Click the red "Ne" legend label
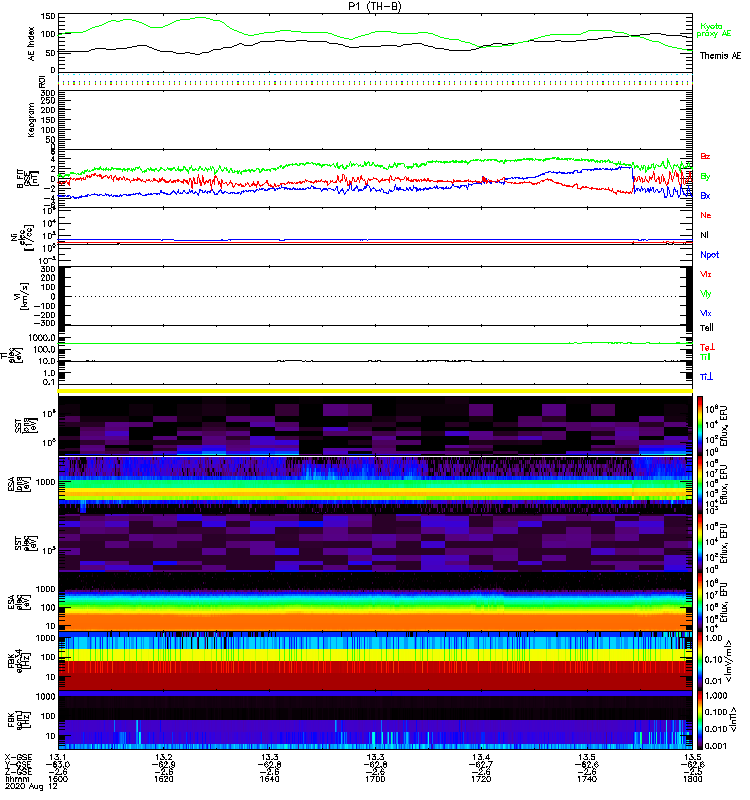 point(706,215)
